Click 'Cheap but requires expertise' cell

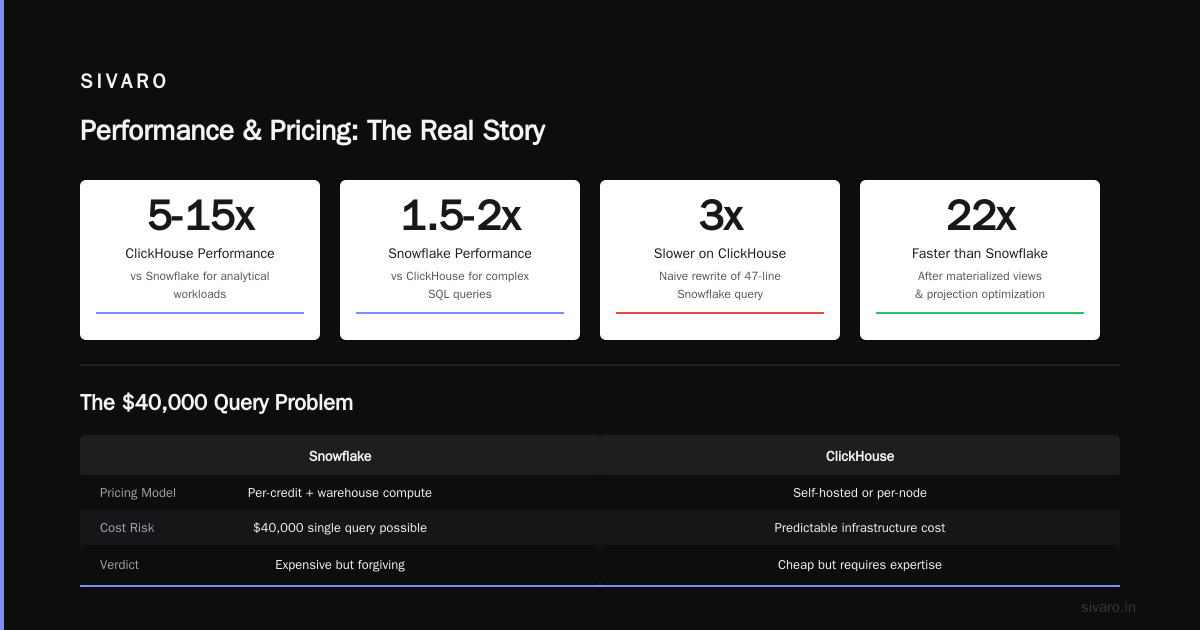pyautogui.click(x=860, y=565)
